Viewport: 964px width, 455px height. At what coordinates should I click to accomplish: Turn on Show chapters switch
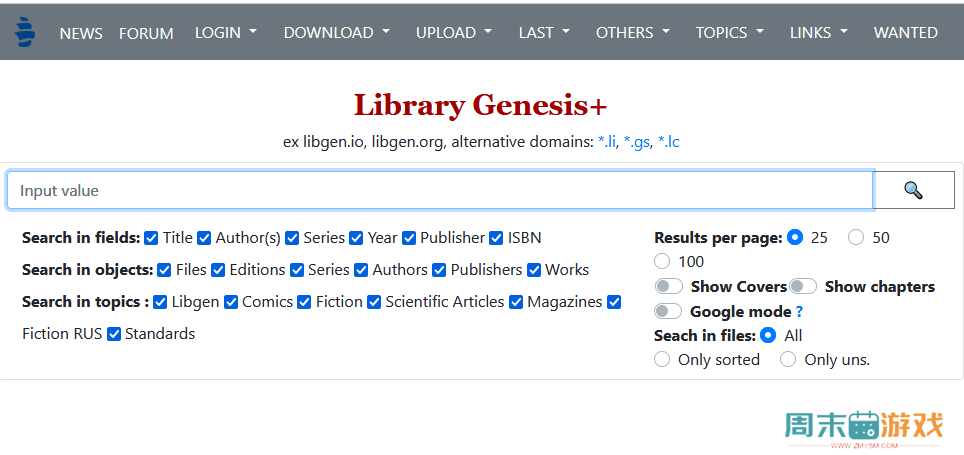pos(803,287)
